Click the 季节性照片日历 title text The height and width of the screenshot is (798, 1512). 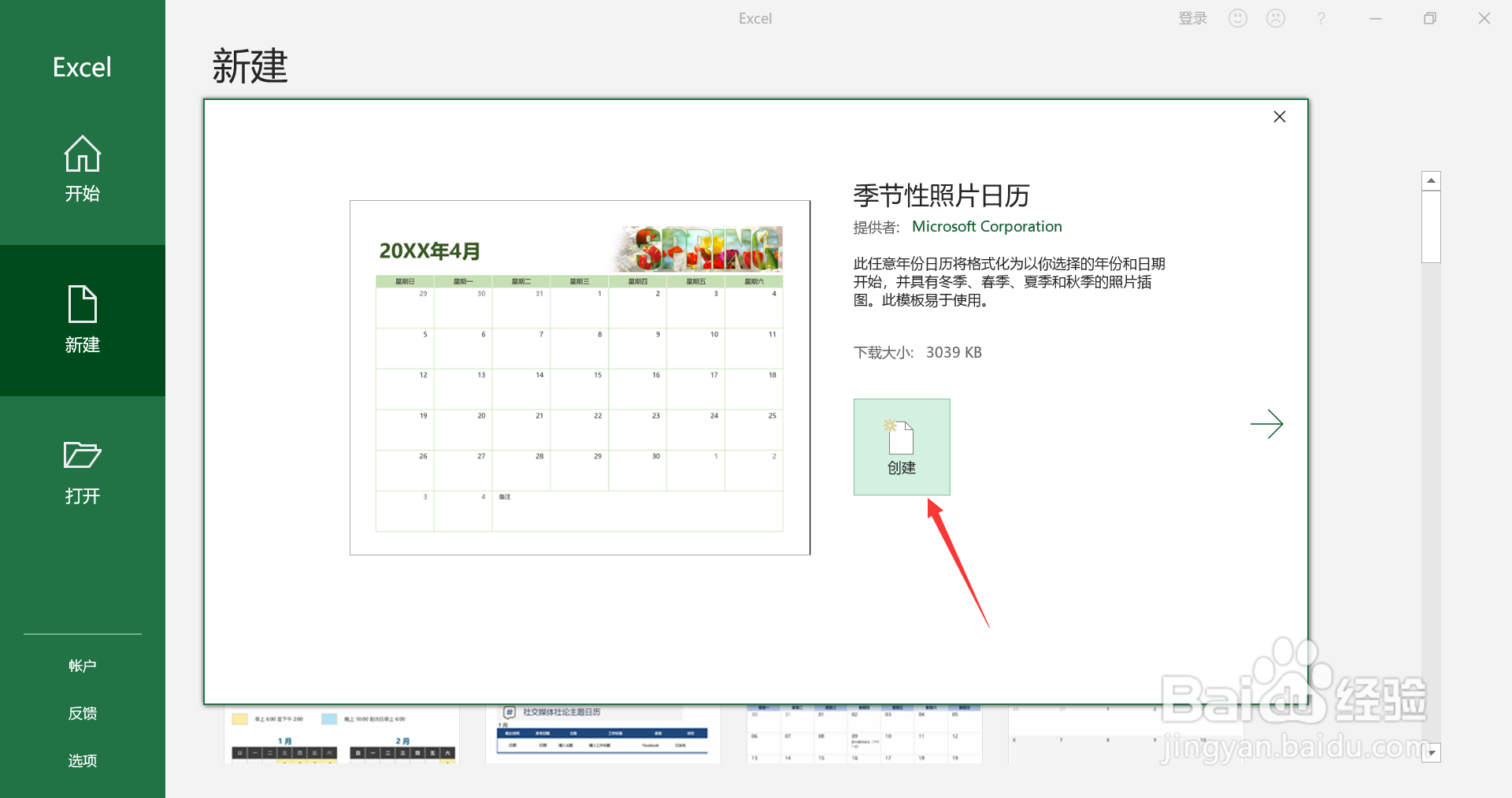pos(941,195)
